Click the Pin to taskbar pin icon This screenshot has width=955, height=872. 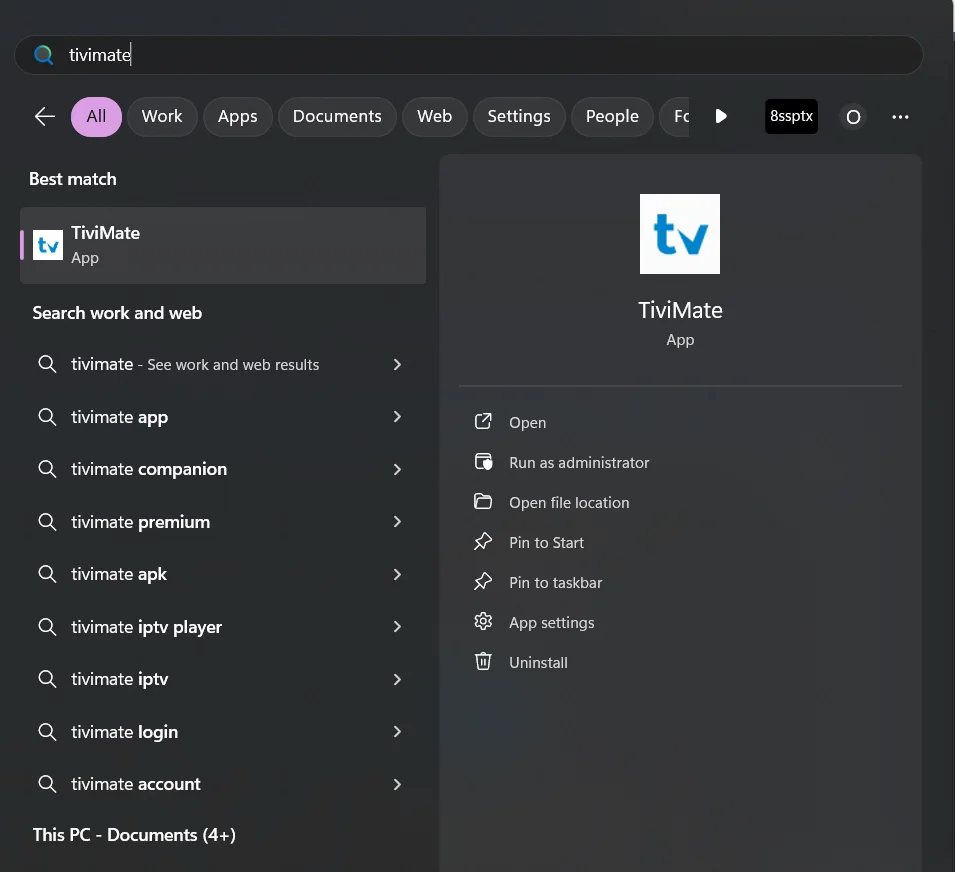pyautogui.click(x=483, y=582)
